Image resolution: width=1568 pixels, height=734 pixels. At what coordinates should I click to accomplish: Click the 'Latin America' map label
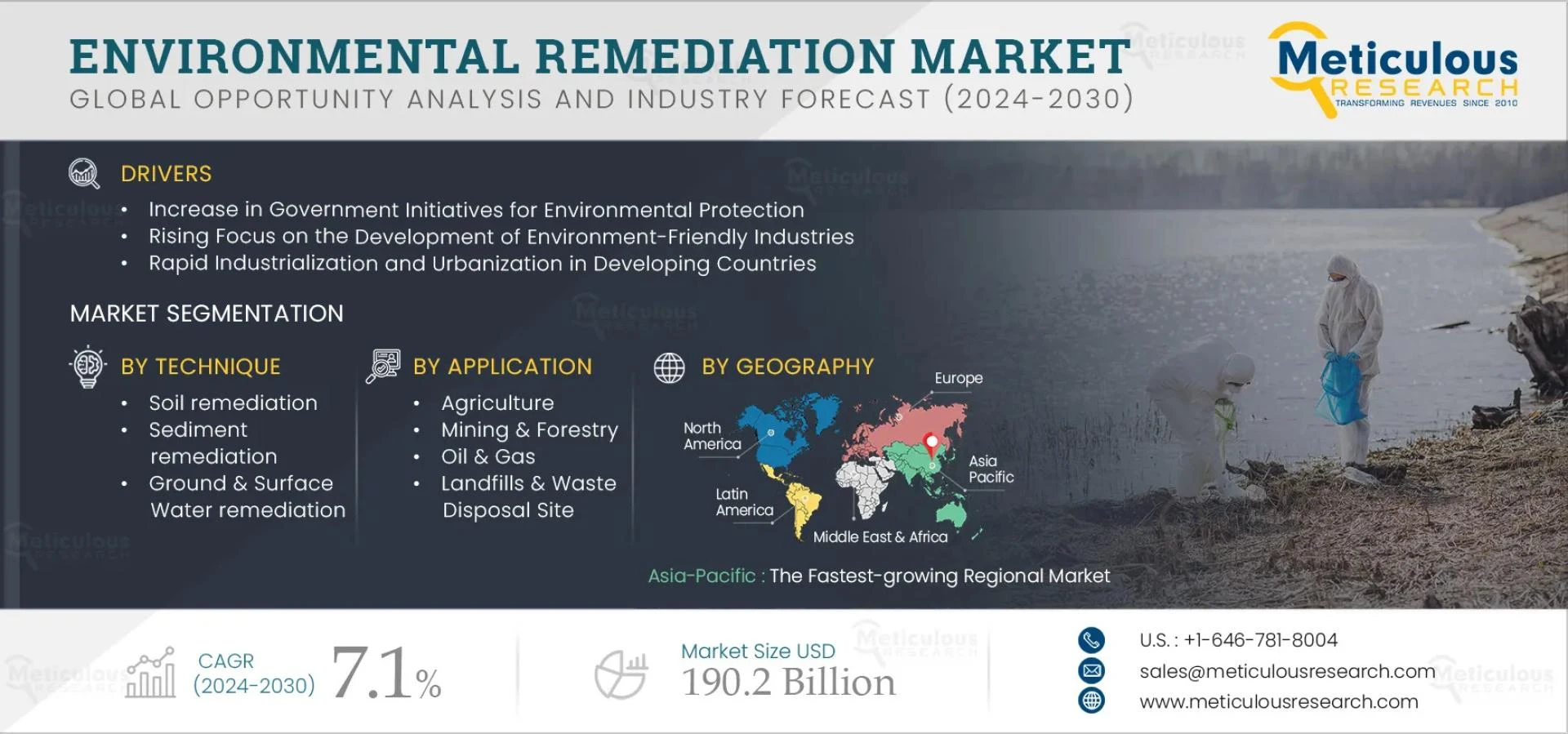point(744,502)
